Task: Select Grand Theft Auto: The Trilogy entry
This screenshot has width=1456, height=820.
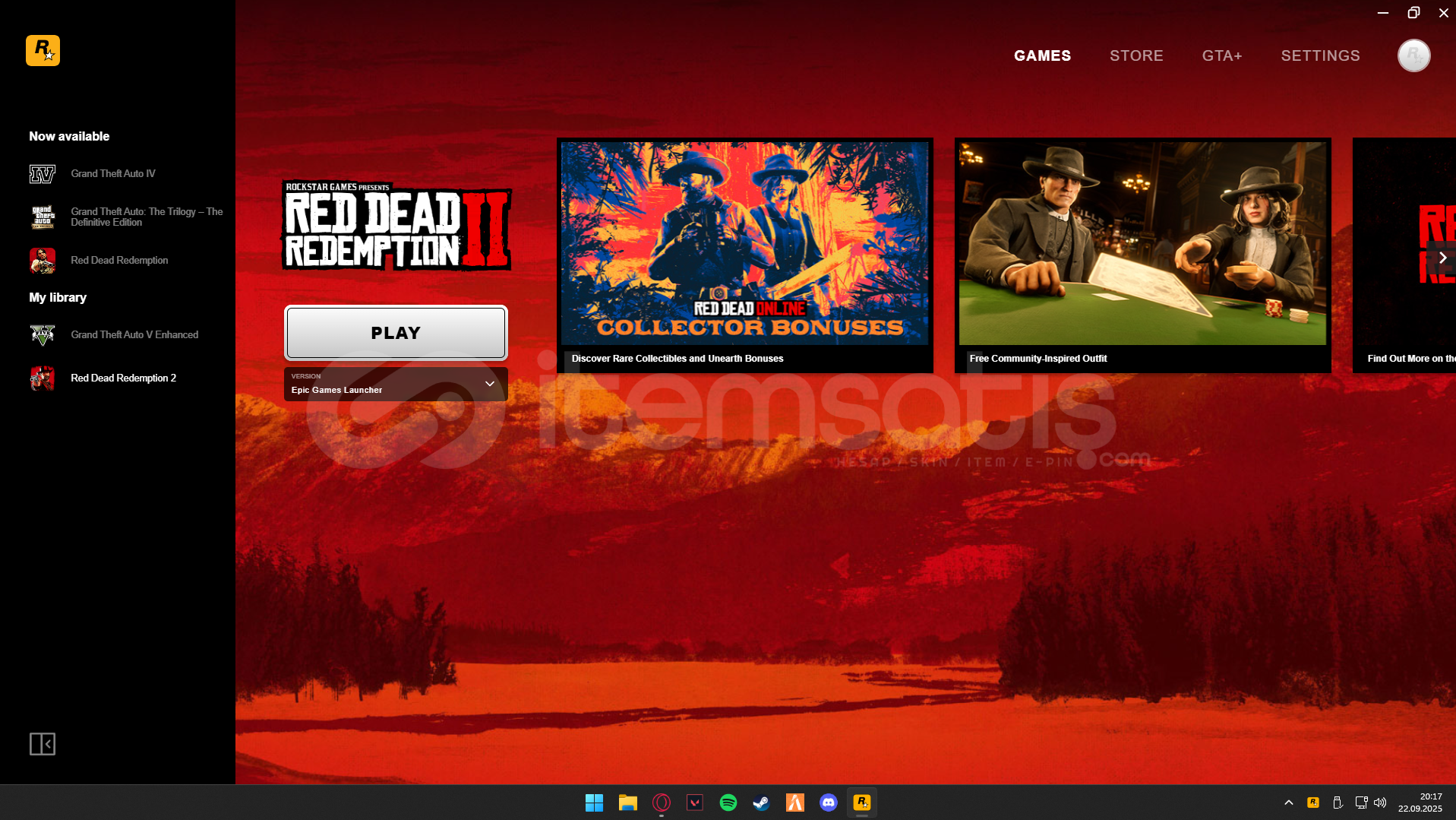Action: point(147,217)
